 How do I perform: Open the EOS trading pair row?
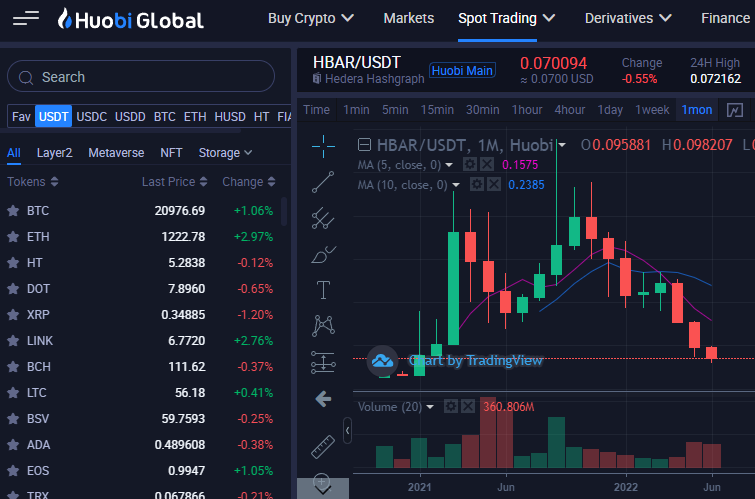point(141,471)
